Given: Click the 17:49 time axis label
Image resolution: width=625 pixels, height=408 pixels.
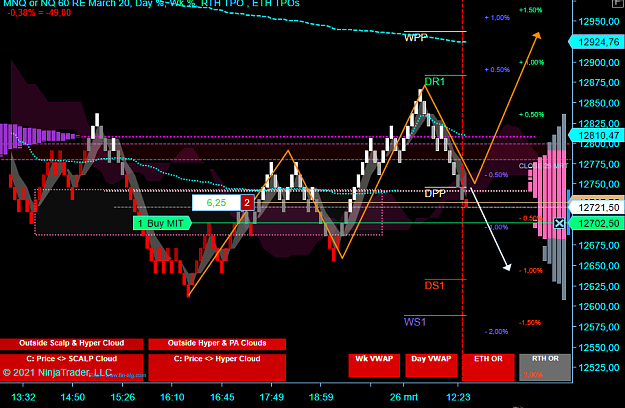Looking at the screenshot, I should pos(271,397).
